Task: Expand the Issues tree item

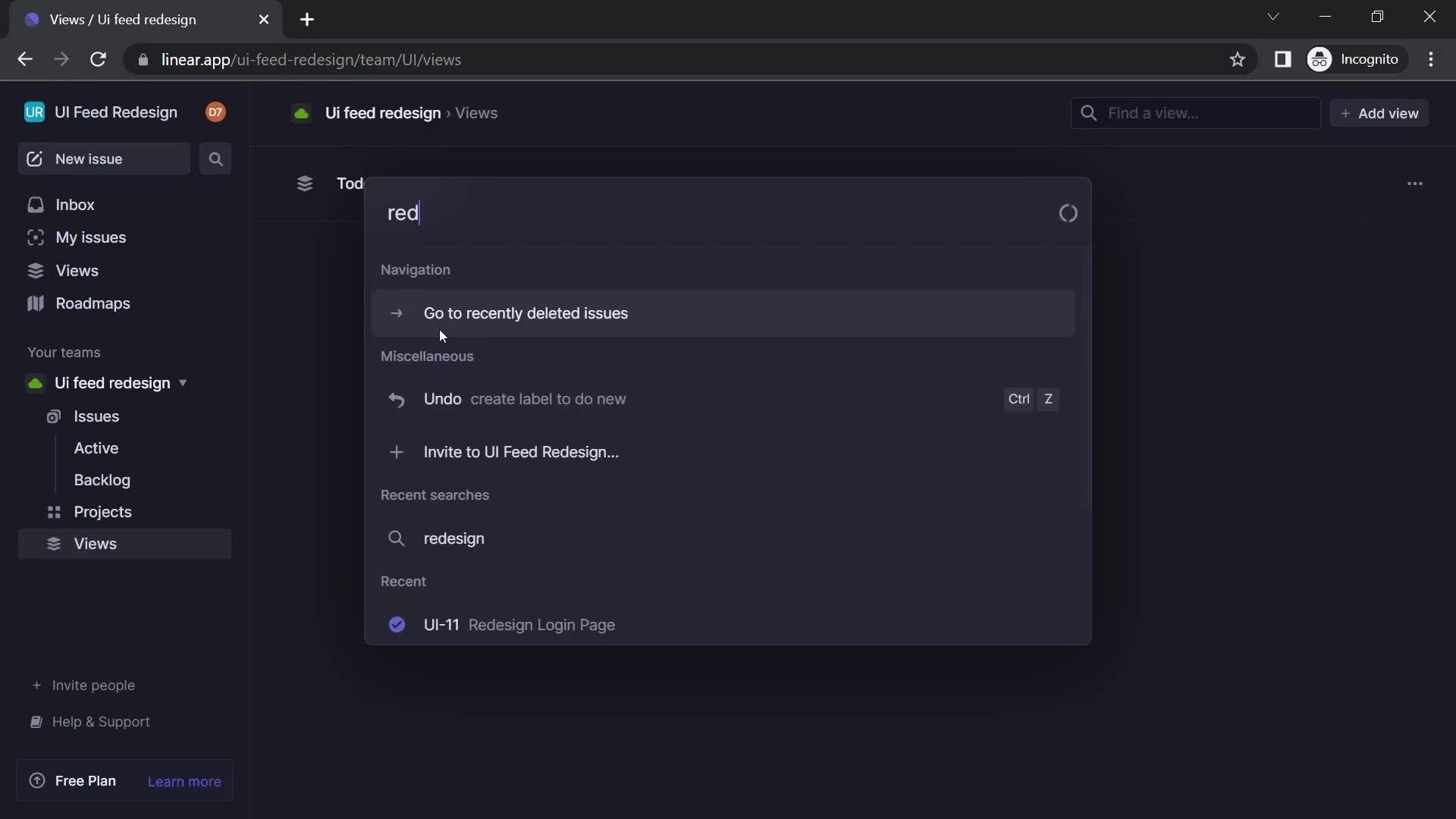Action: coord(97,416)
